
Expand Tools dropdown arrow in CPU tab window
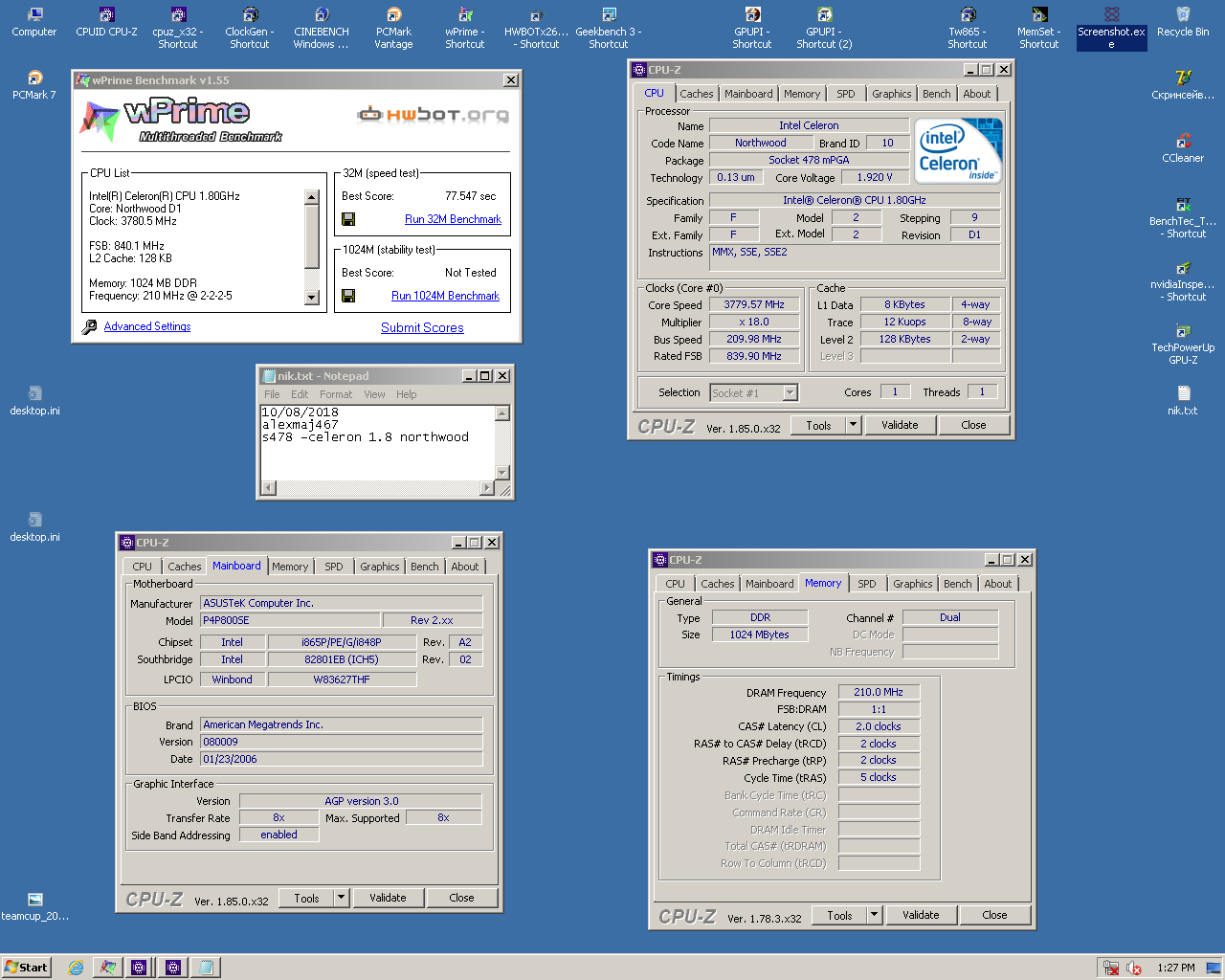[853, 425]
